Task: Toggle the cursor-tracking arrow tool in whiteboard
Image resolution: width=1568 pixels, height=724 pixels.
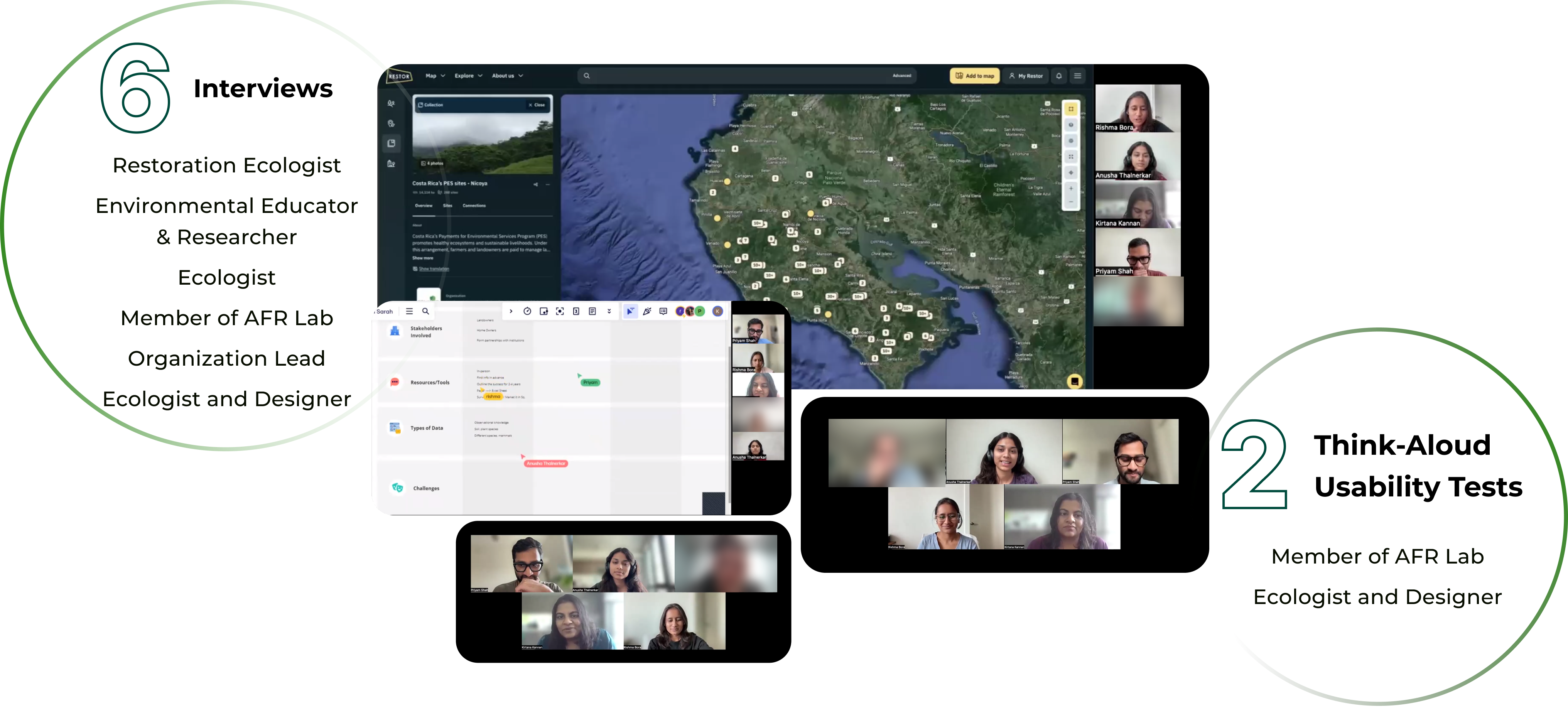Action: tap(630, 311)
